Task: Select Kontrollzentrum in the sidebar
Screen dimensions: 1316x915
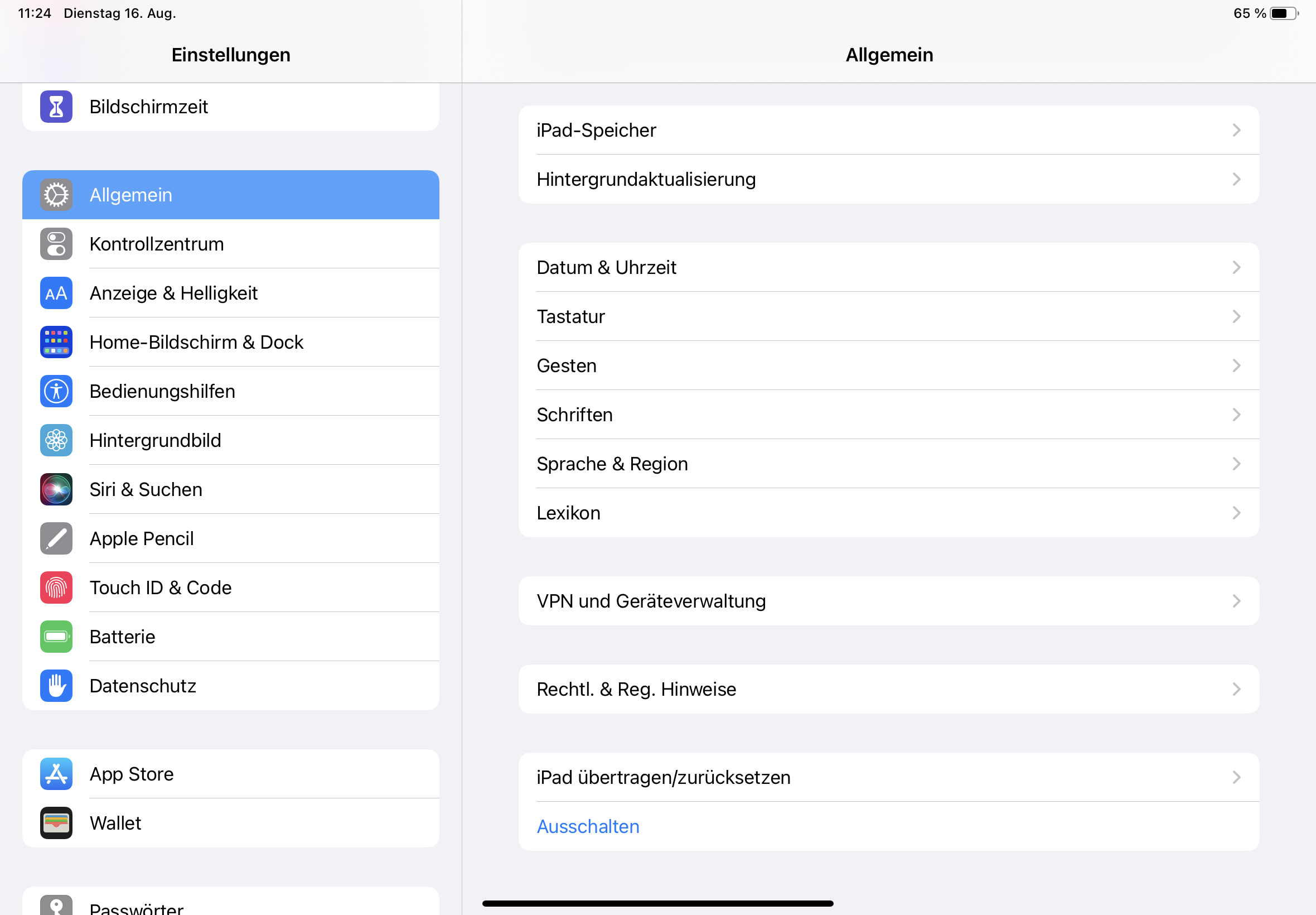Action: [x=231, y=244]
